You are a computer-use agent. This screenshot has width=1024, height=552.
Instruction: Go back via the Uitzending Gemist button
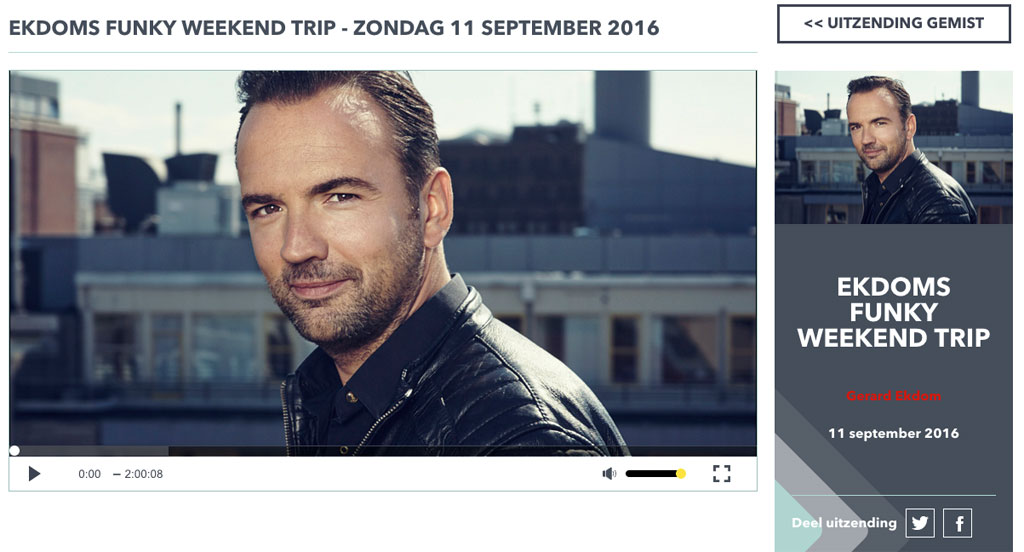pos(893,24)
